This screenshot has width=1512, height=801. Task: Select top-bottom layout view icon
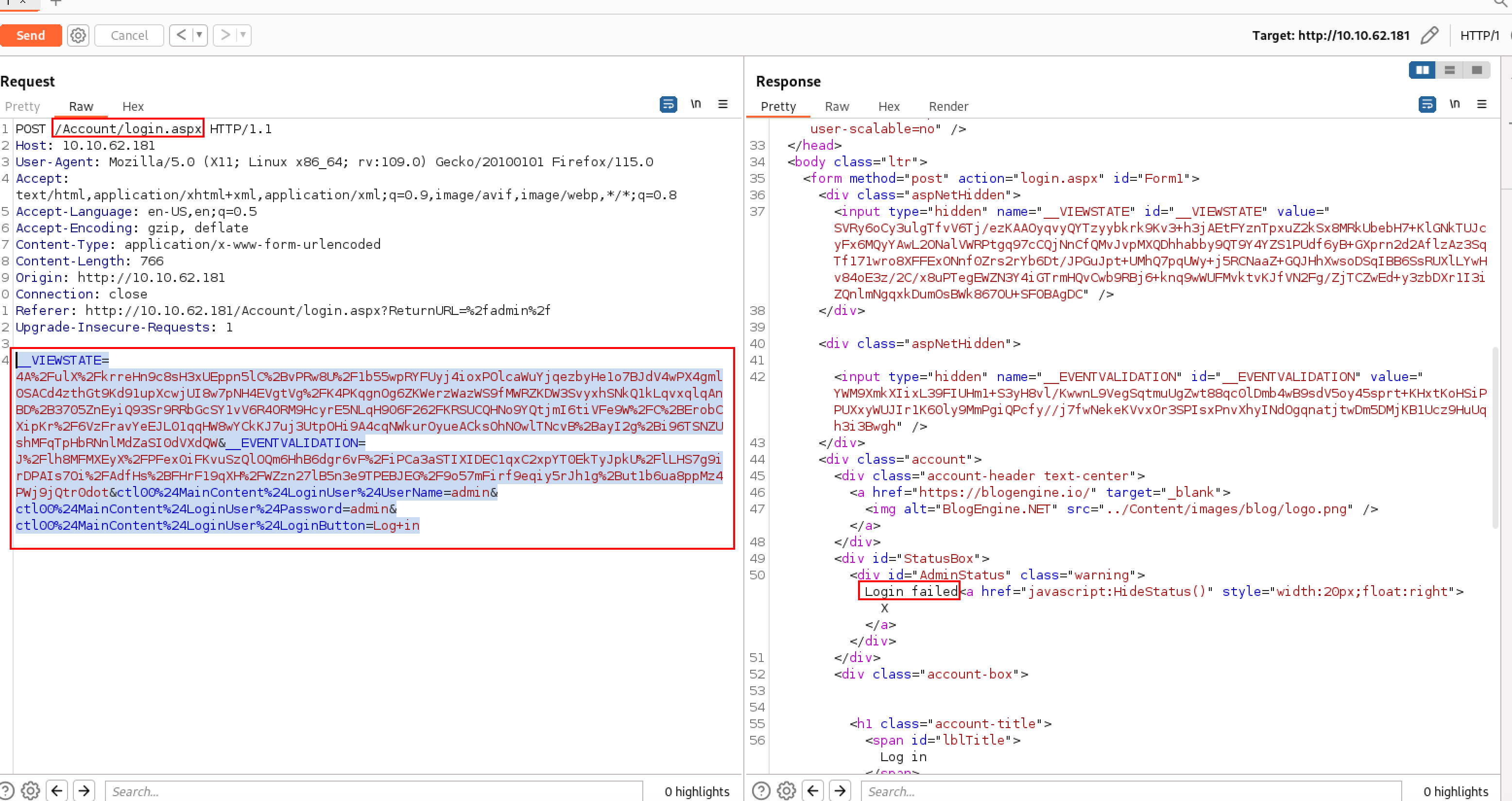[1449, 70]
